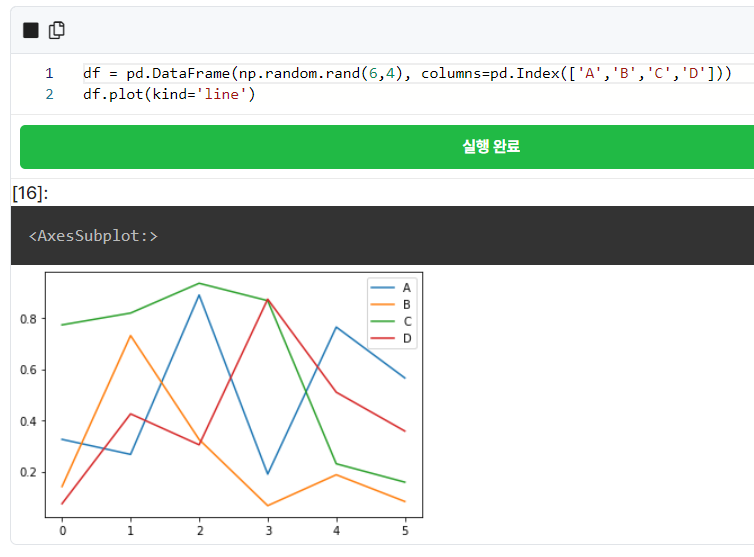Click np.random.rand in the code
754x557 pixels.
[299, 74]
